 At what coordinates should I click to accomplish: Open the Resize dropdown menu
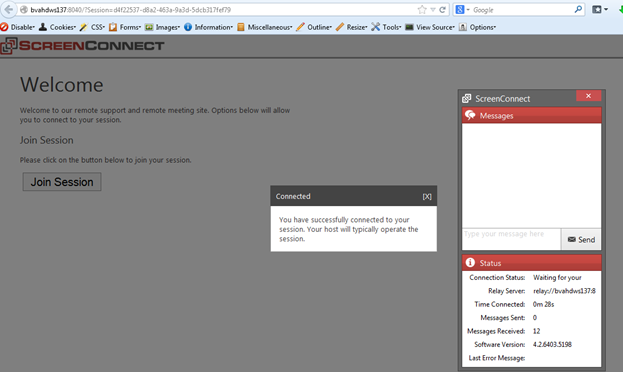coord(356,27)
